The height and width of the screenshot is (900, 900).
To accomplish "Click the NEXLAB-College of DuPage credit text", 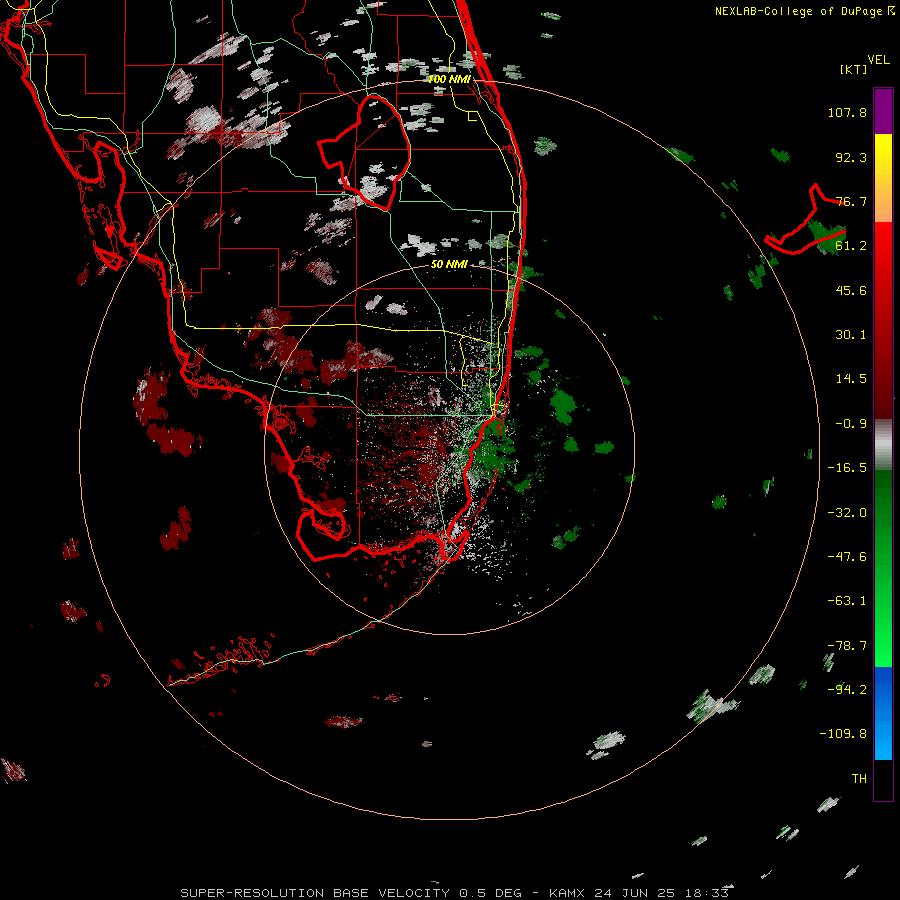I will pyautogui.click(x=804, y=11).
